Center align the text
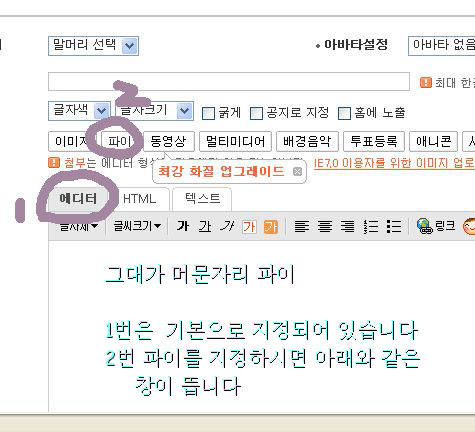The height and width of the screenshot is (432, 475). (325, 227)
